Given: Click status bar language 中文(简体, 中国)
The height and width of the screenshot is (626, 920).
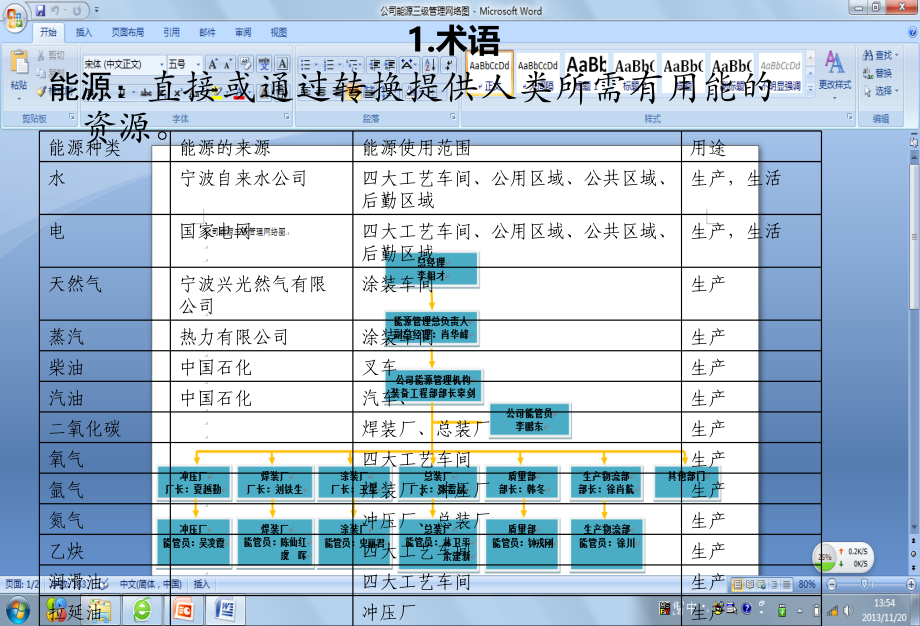Looking at the screenshot, I should [x=151, y=584].
